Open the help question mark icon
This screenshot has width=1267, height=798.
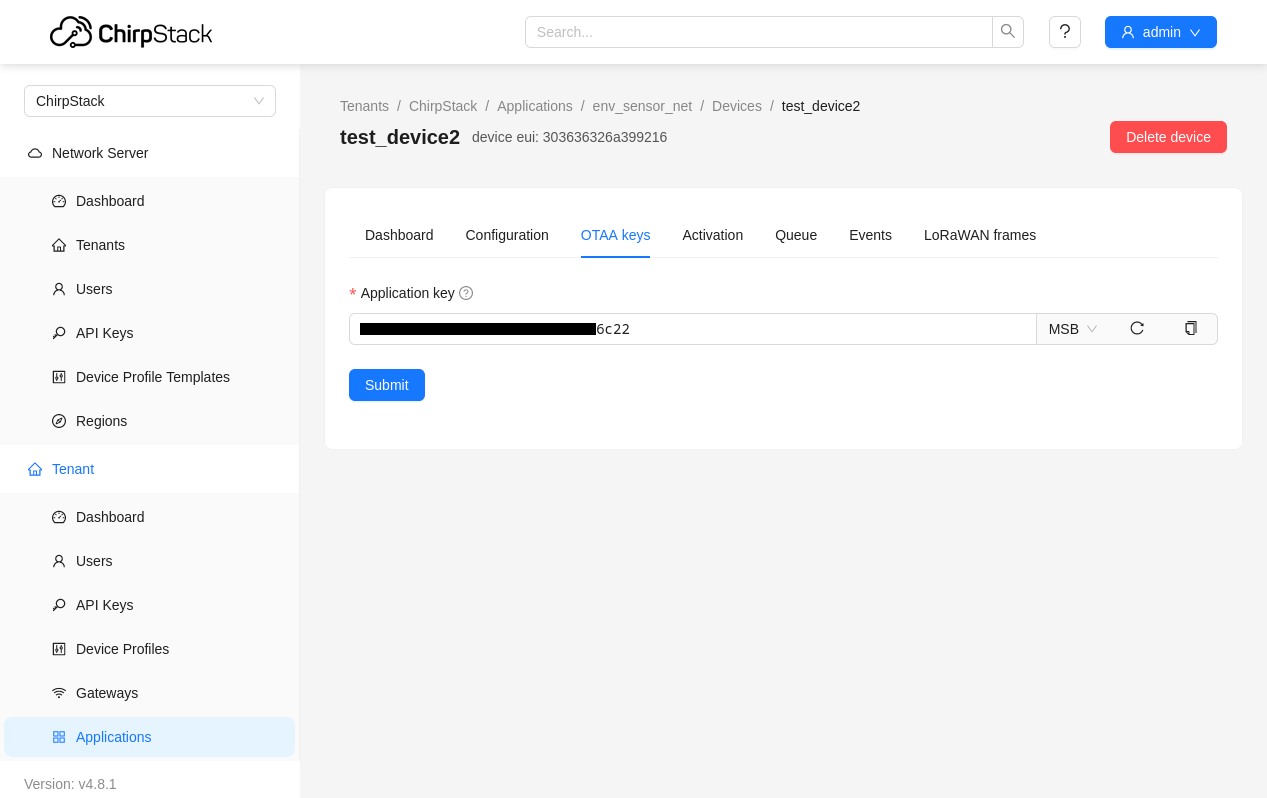point(1065,32)
